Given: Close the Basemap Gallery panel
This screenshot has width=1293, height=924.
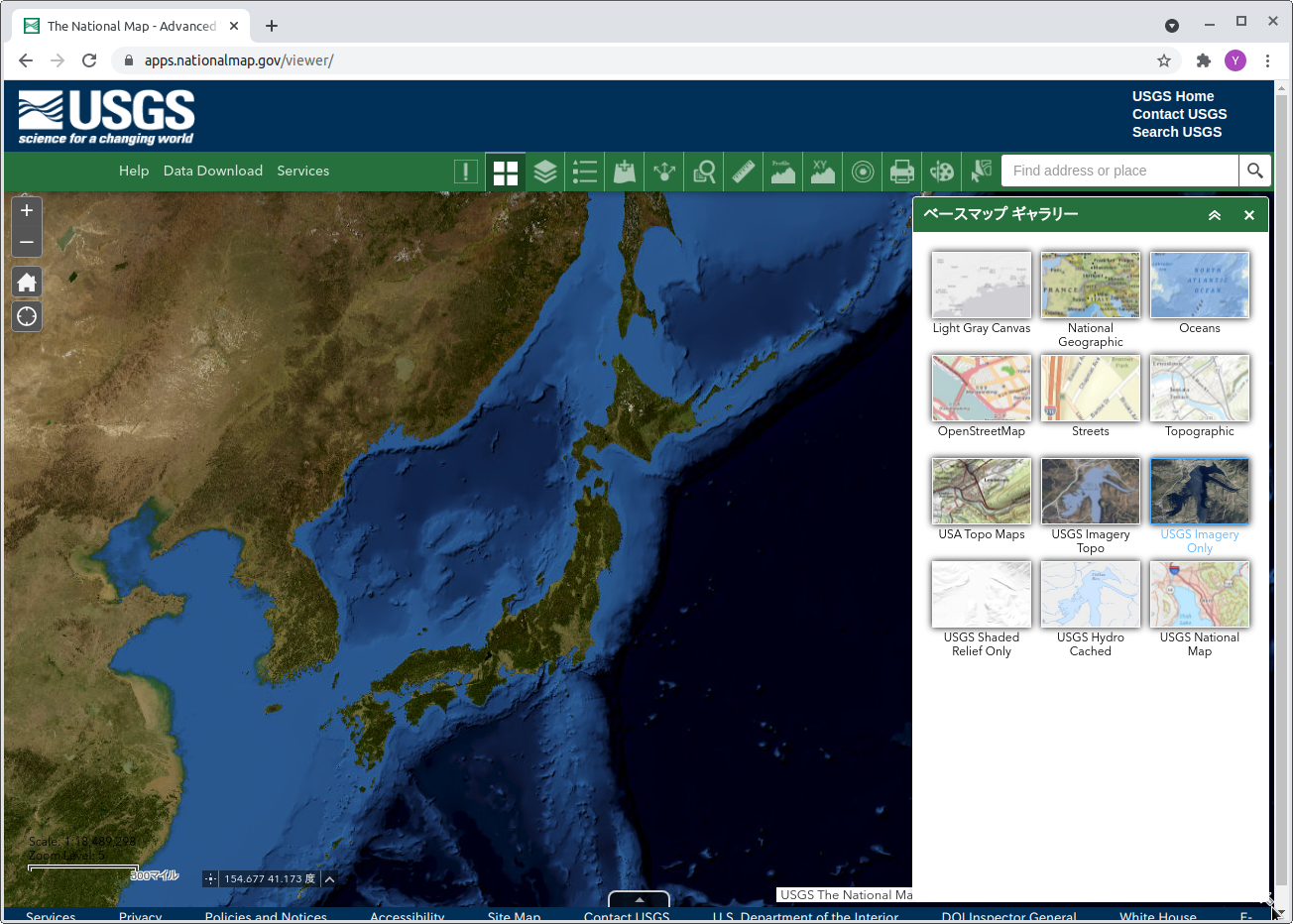Looking at the screenshot, I should coord(1249,215).
